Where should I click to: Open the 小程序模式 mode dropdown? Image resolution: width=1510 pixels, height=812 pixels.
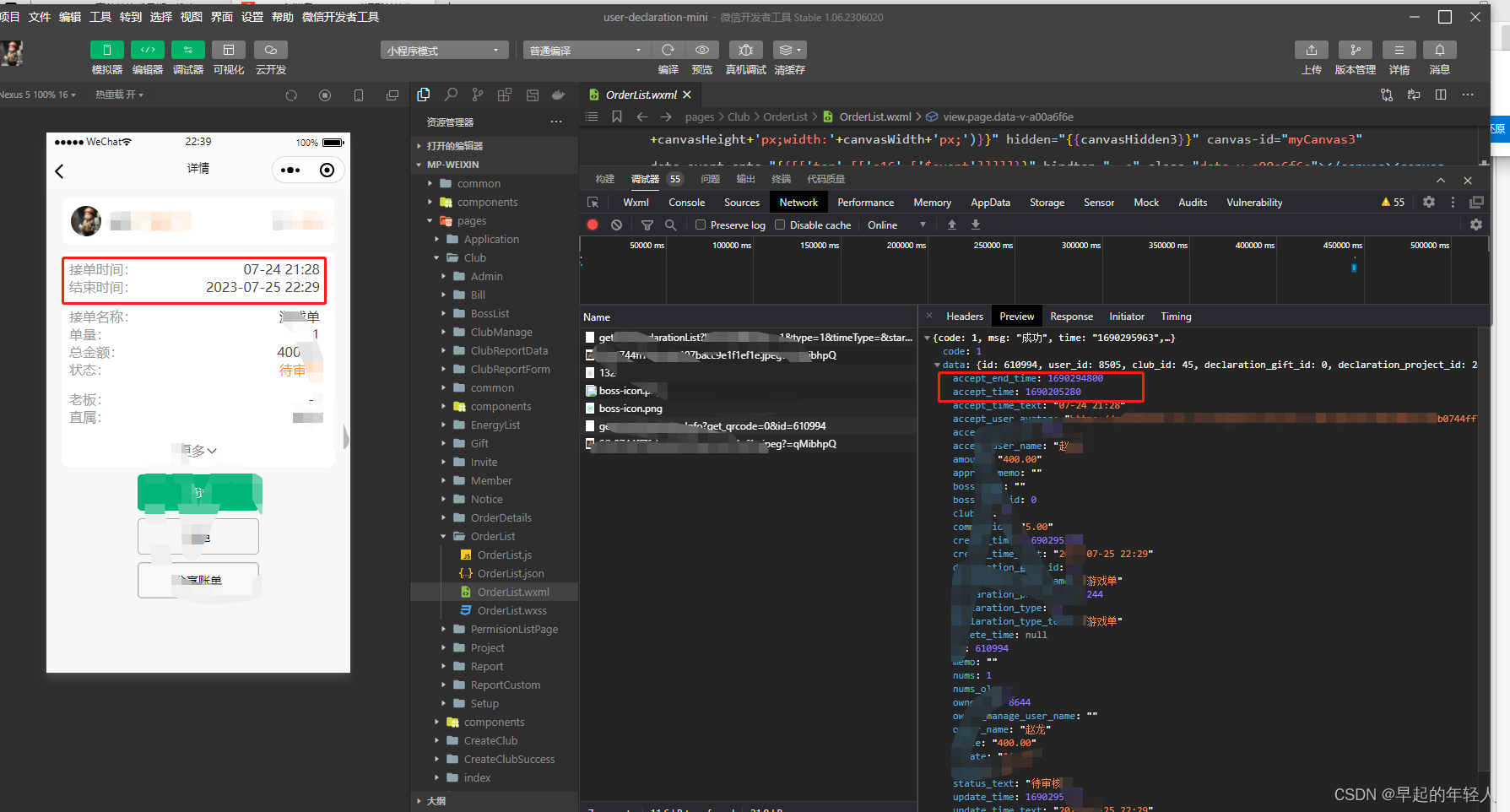445,51
